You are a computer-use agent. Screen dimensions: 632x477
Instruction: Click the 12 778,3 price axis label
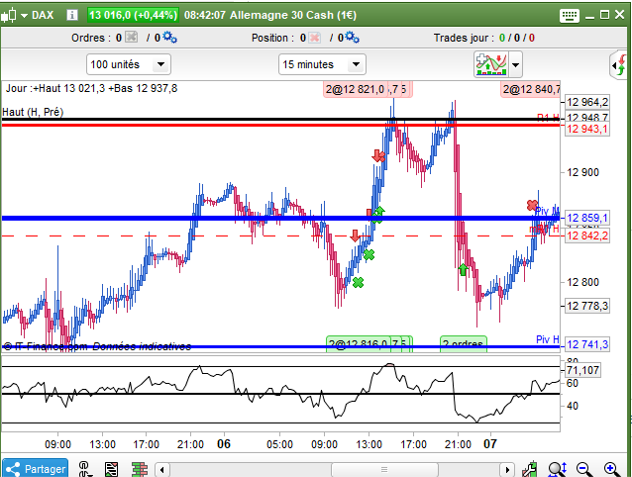(x=587, y=306)
